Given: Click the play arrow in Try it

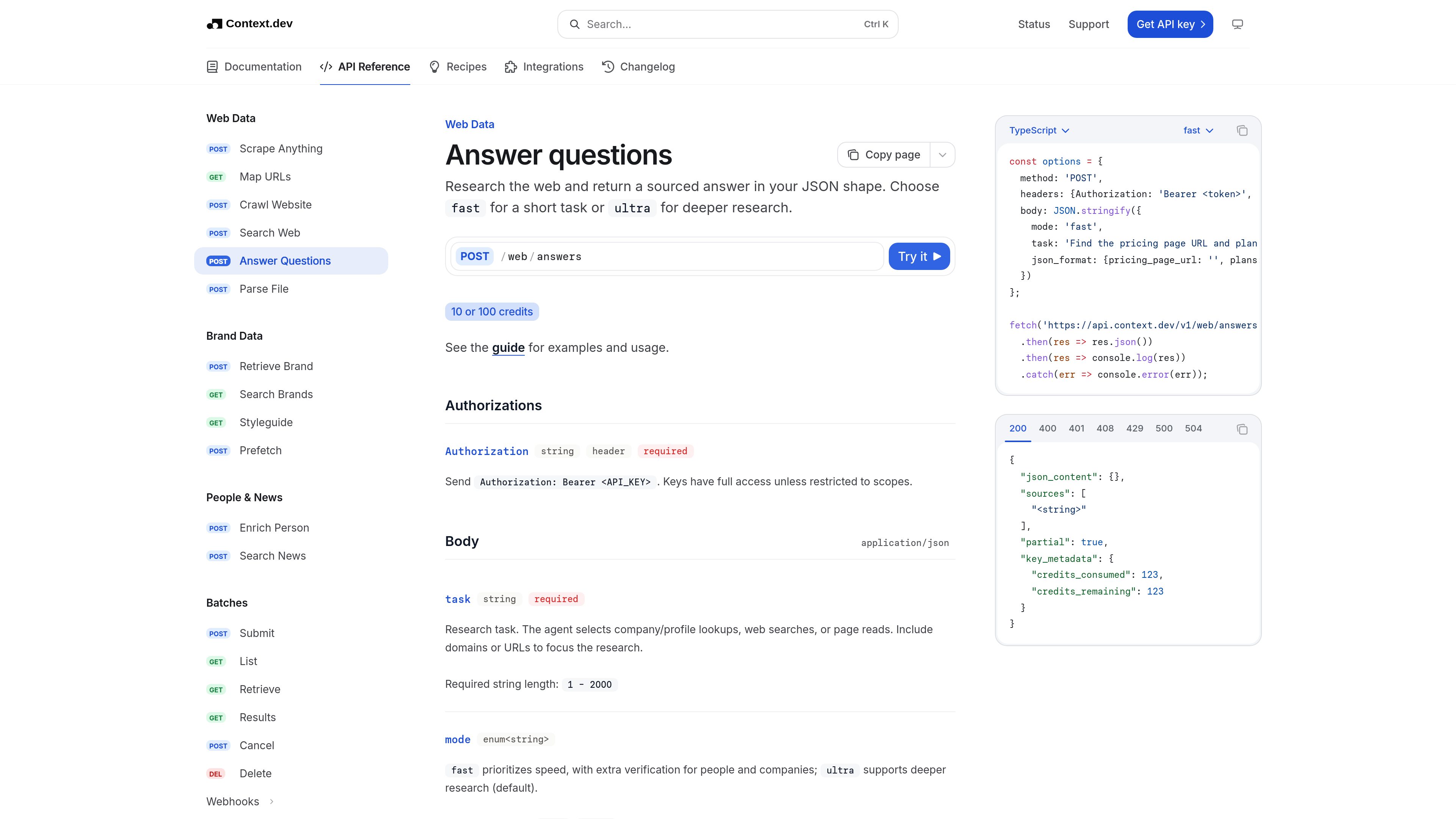Looking at the screenshot, I should pyautogui.click(x=937, y=256).
